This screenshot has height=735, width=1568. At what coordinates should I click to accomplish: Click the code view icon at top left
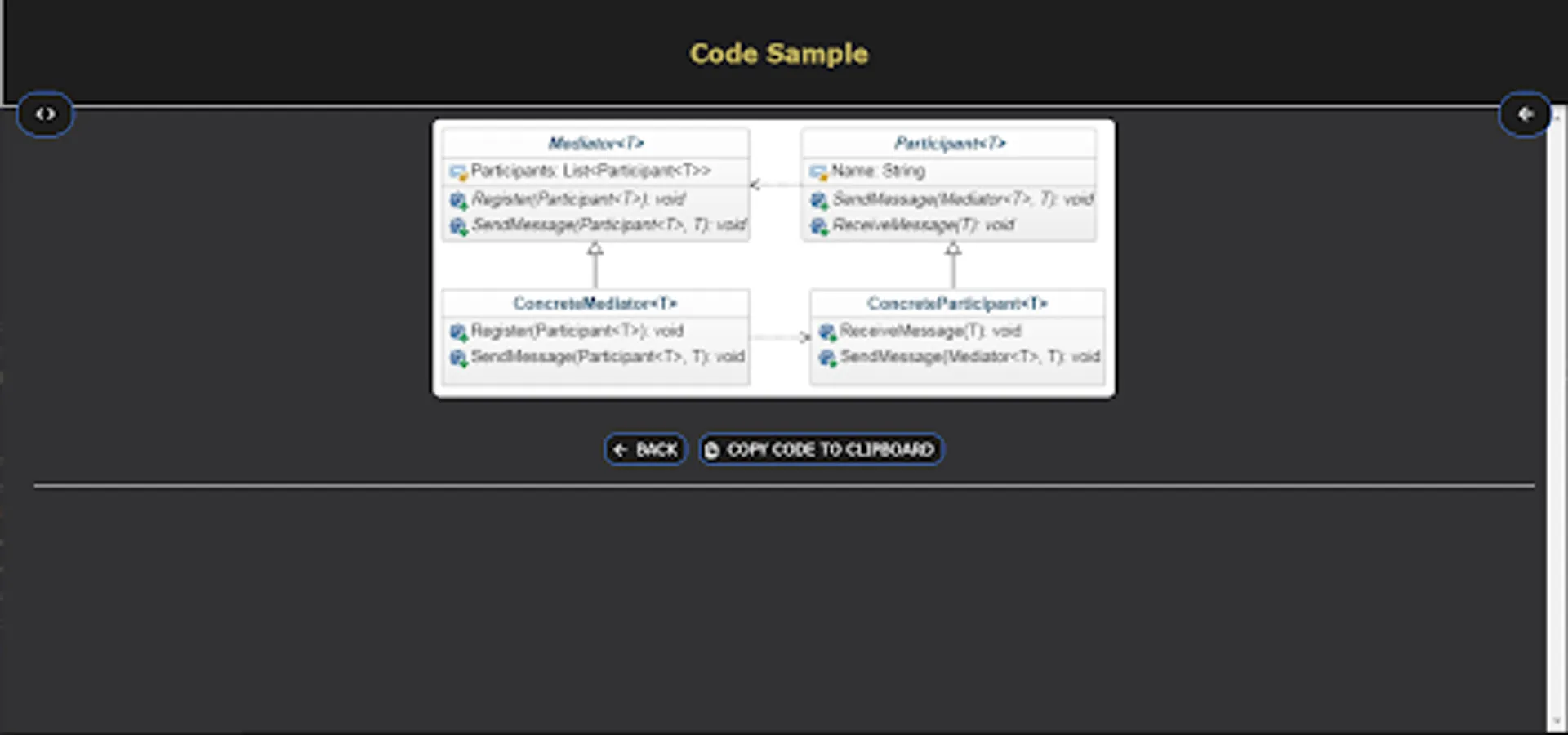tap(46, 114)
